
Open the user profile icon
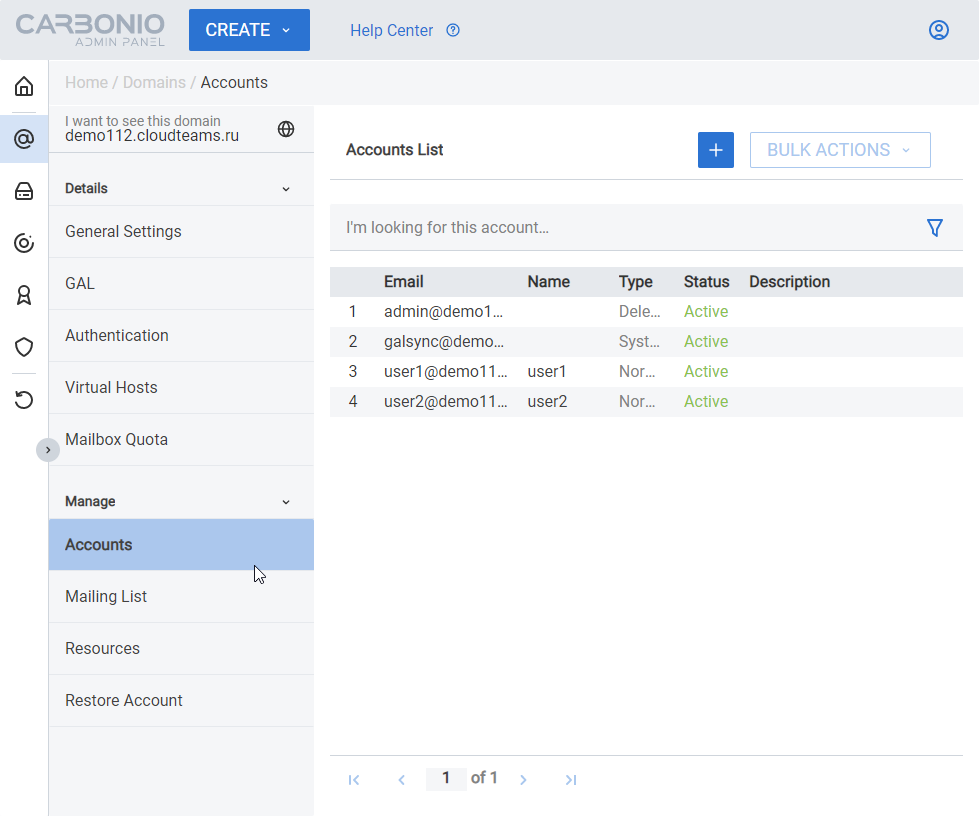(x=938, y=30)
